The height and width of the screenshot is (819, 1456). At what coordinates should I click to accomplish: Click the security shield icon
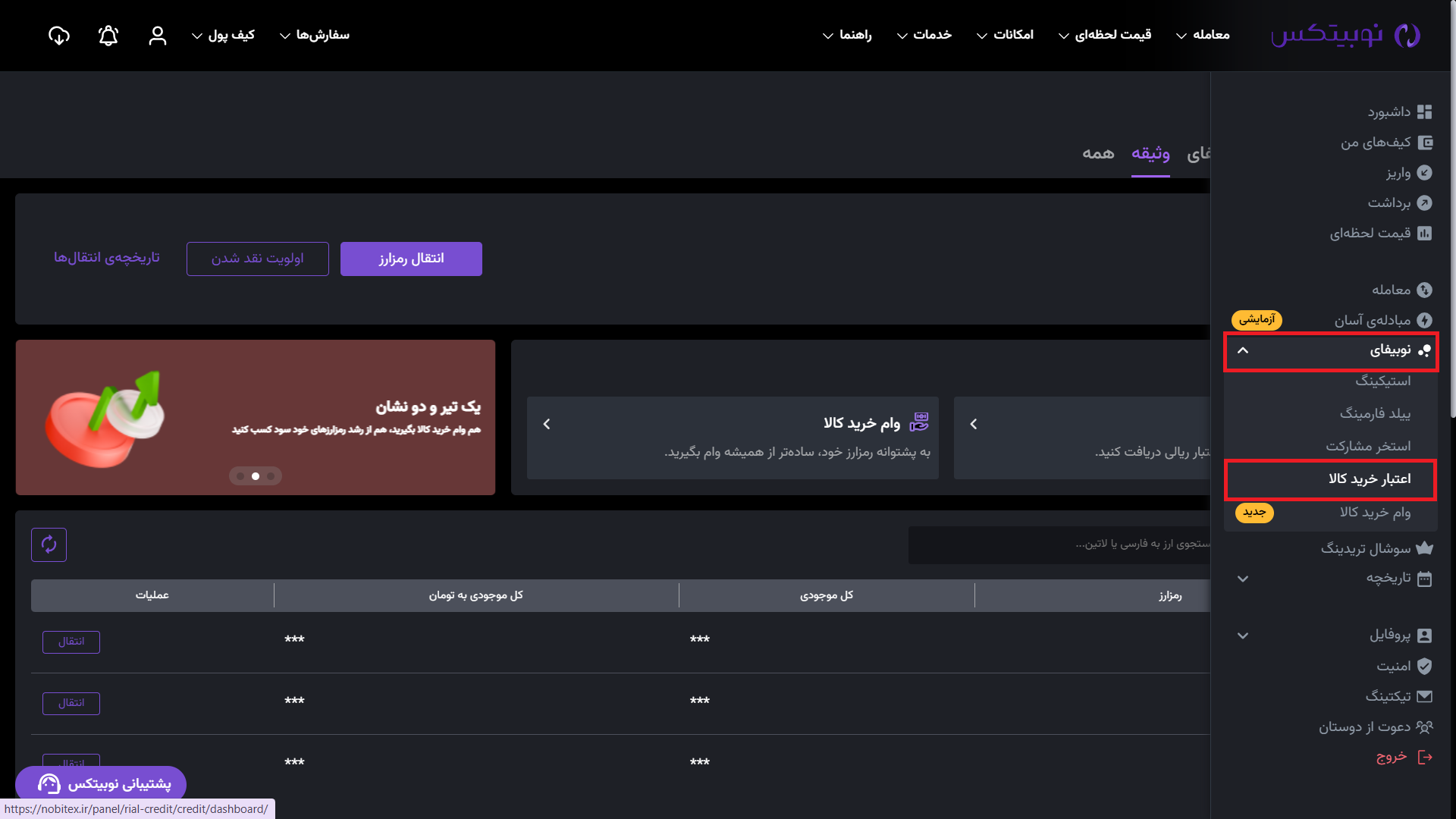1425,666
